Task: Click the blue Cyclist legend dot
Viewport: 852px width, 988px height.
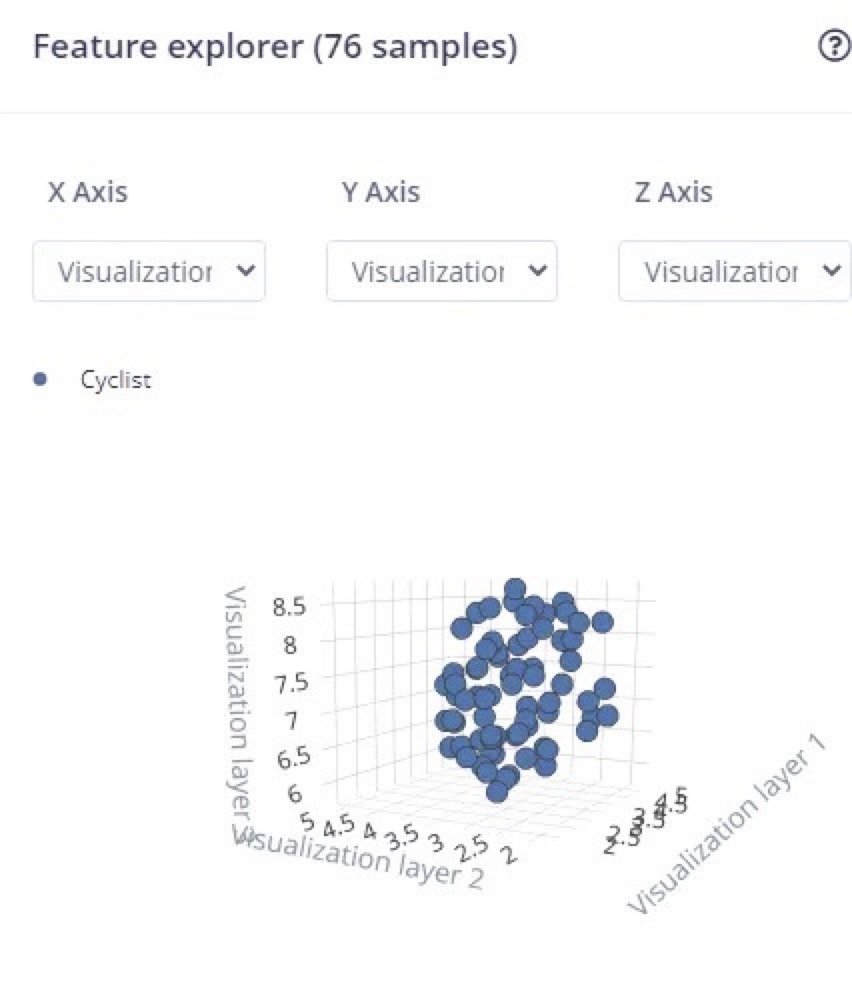Action: click(40, 379)
